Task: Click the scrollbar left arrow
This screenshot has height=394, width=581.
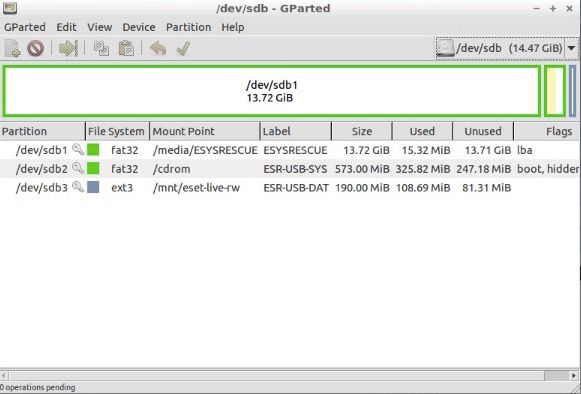Action: click(x=3, y=375)
